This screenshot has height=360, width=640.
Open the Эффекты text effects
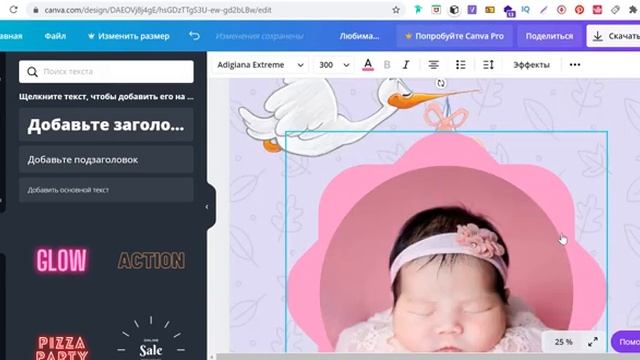coord(531,65)
